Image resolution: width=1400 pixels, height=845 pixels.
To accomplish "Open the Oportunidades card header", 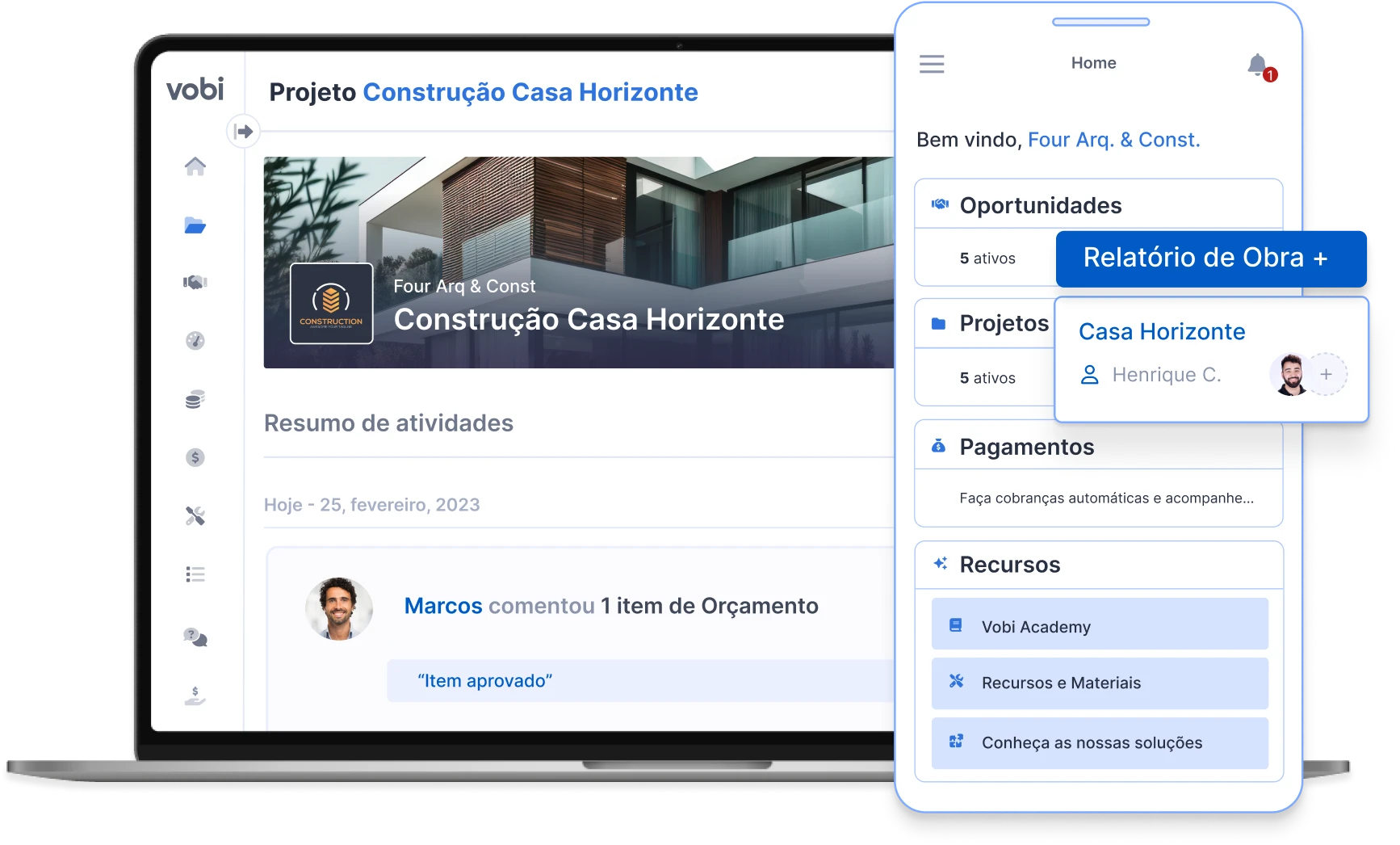I will (1099, 205).
